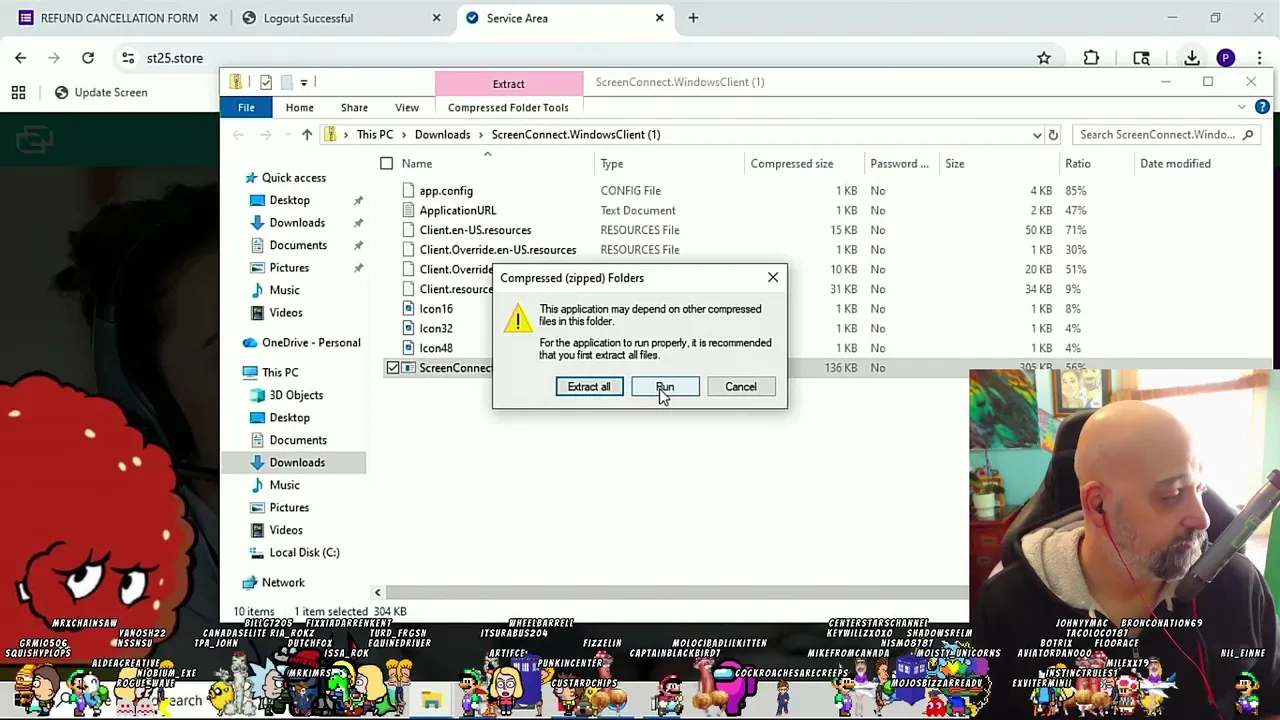Switch to the Share ribbon tab

coord(354,108)
